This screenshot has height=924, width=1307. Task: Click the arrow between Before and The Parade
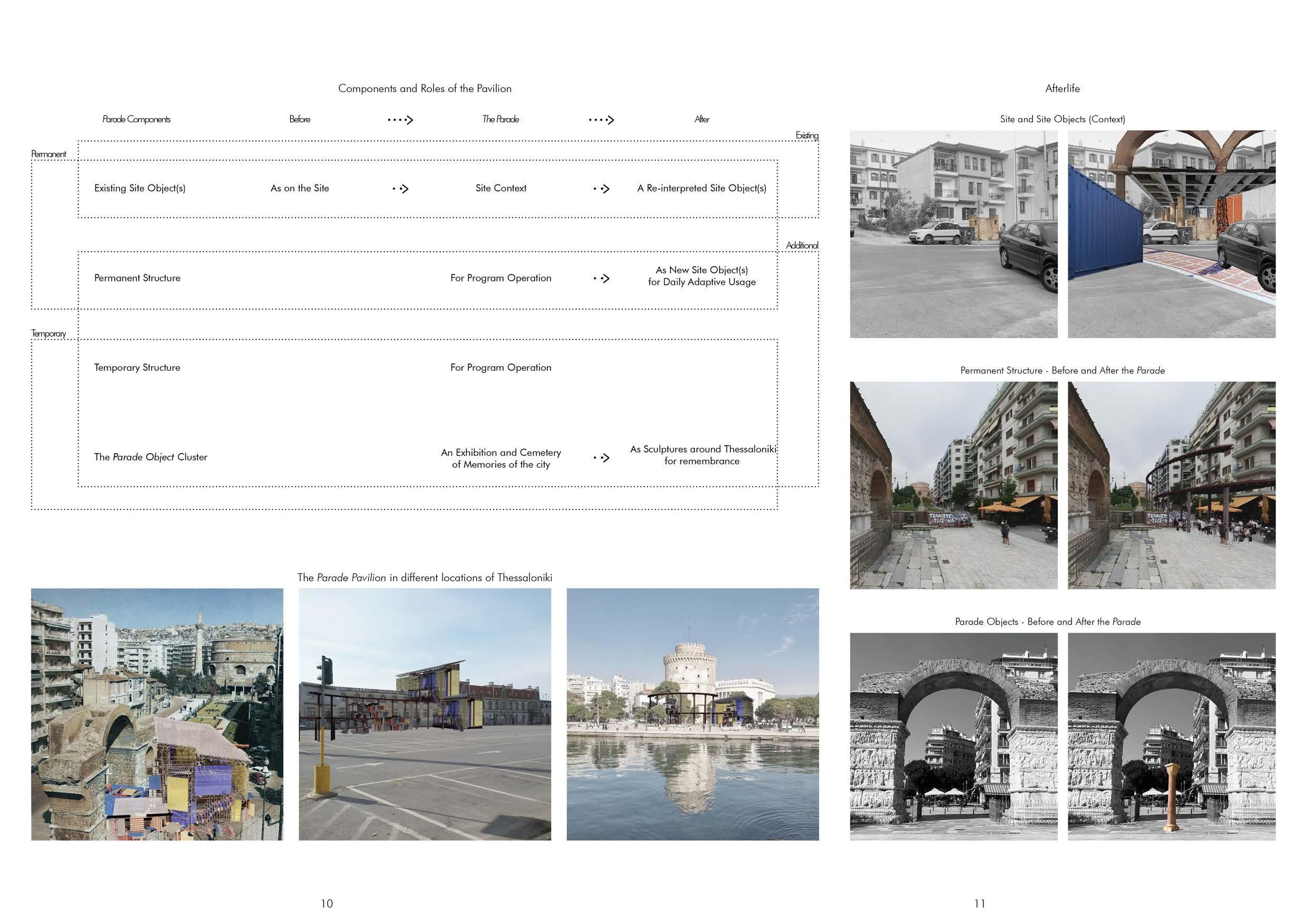pos(400,120)
